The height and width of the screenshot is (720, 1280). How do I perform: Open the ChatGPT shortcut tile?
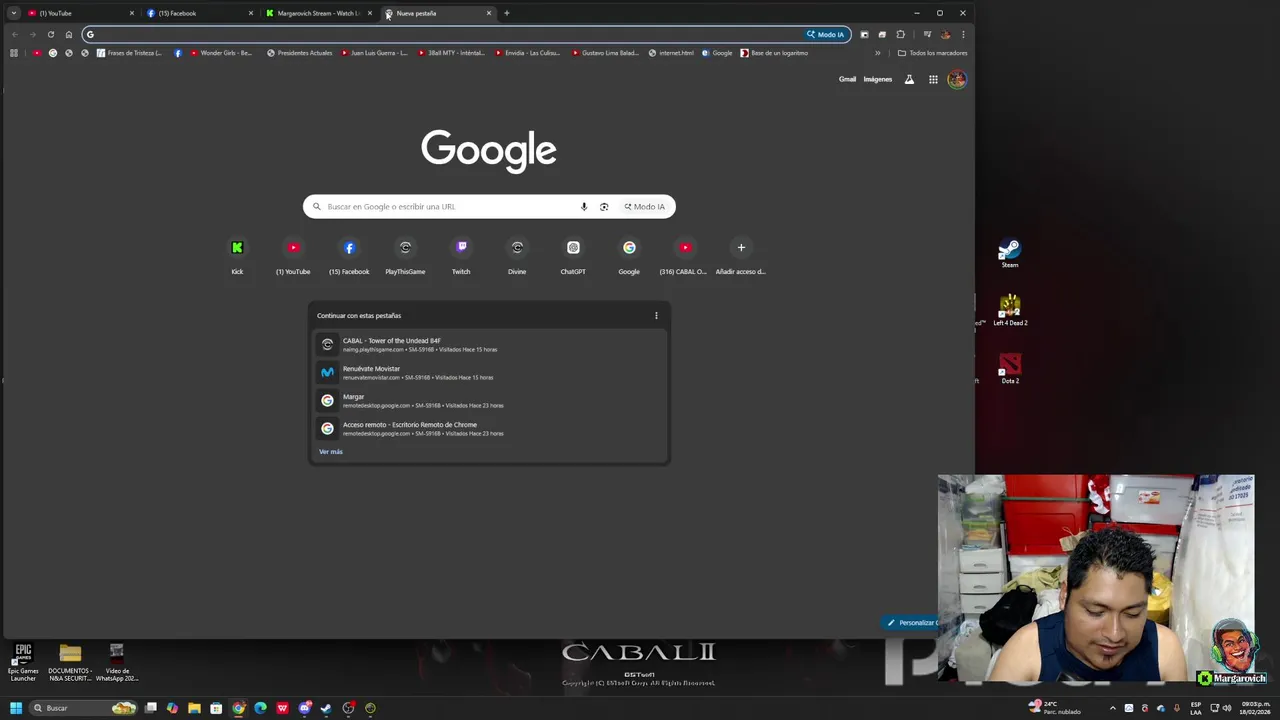click(573, 256)
